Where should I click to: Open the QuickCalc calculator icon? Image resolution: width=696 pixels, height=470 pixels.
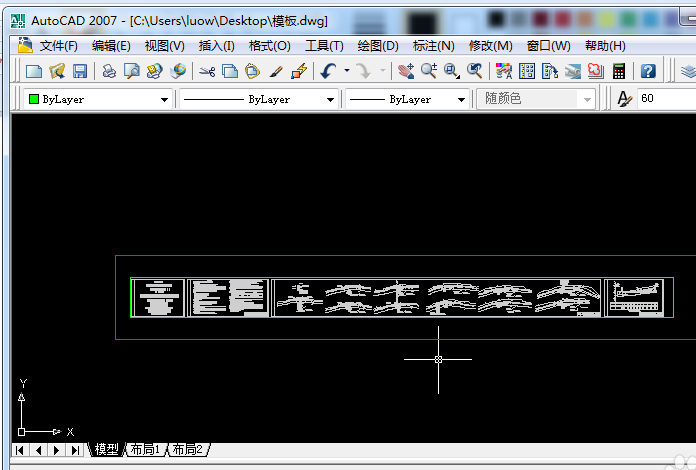(x=619, y=71)
